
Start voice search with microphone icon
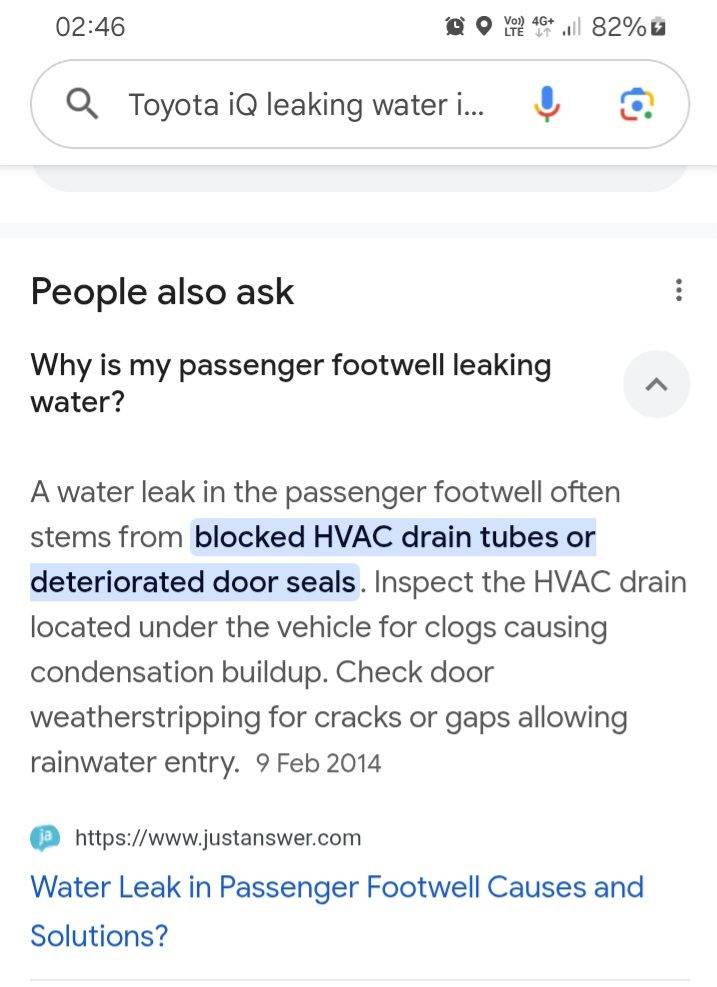click(545, 104)
